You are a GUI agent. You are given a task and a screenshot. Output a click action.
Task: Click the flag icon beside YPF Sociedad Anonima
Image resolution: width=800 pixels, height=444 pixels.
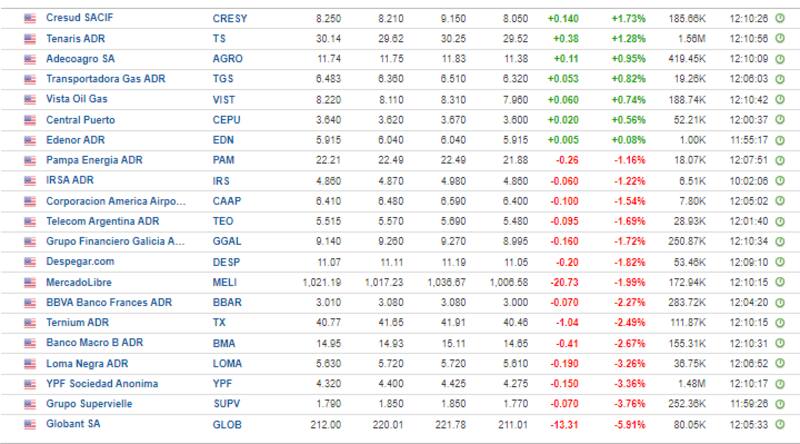pos(29,383)
